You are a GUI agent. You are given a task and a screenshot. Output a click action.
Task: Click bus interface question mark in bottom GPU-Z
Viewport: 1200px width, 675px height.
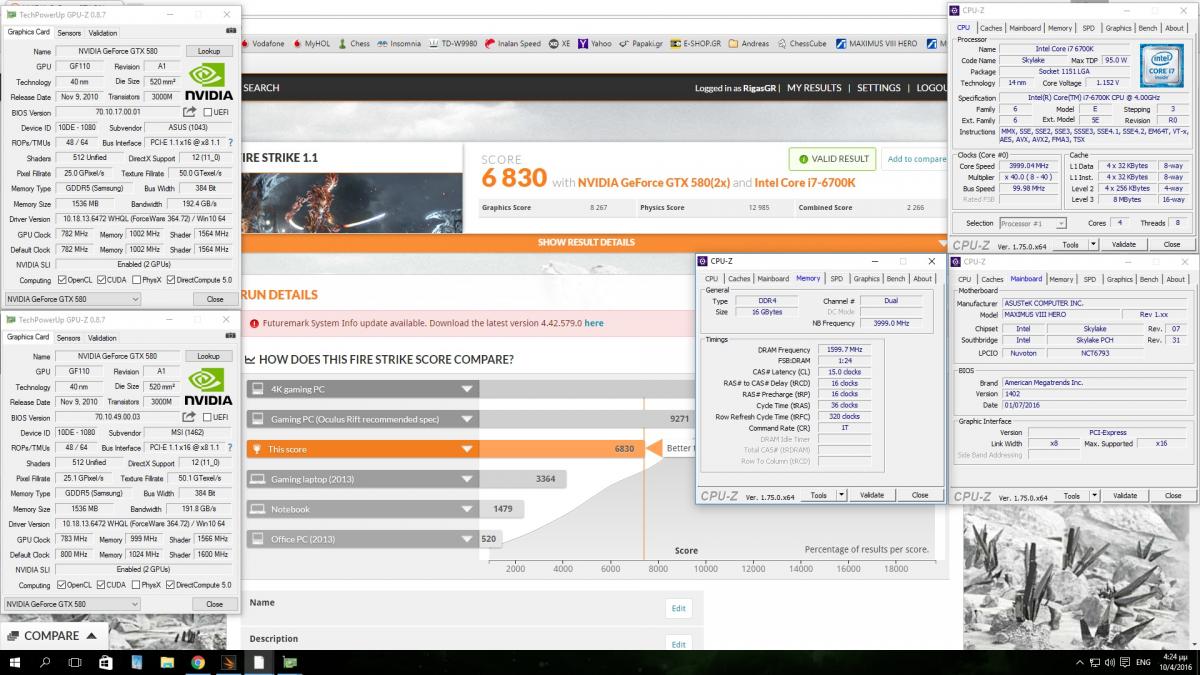[x=231, y=447]
